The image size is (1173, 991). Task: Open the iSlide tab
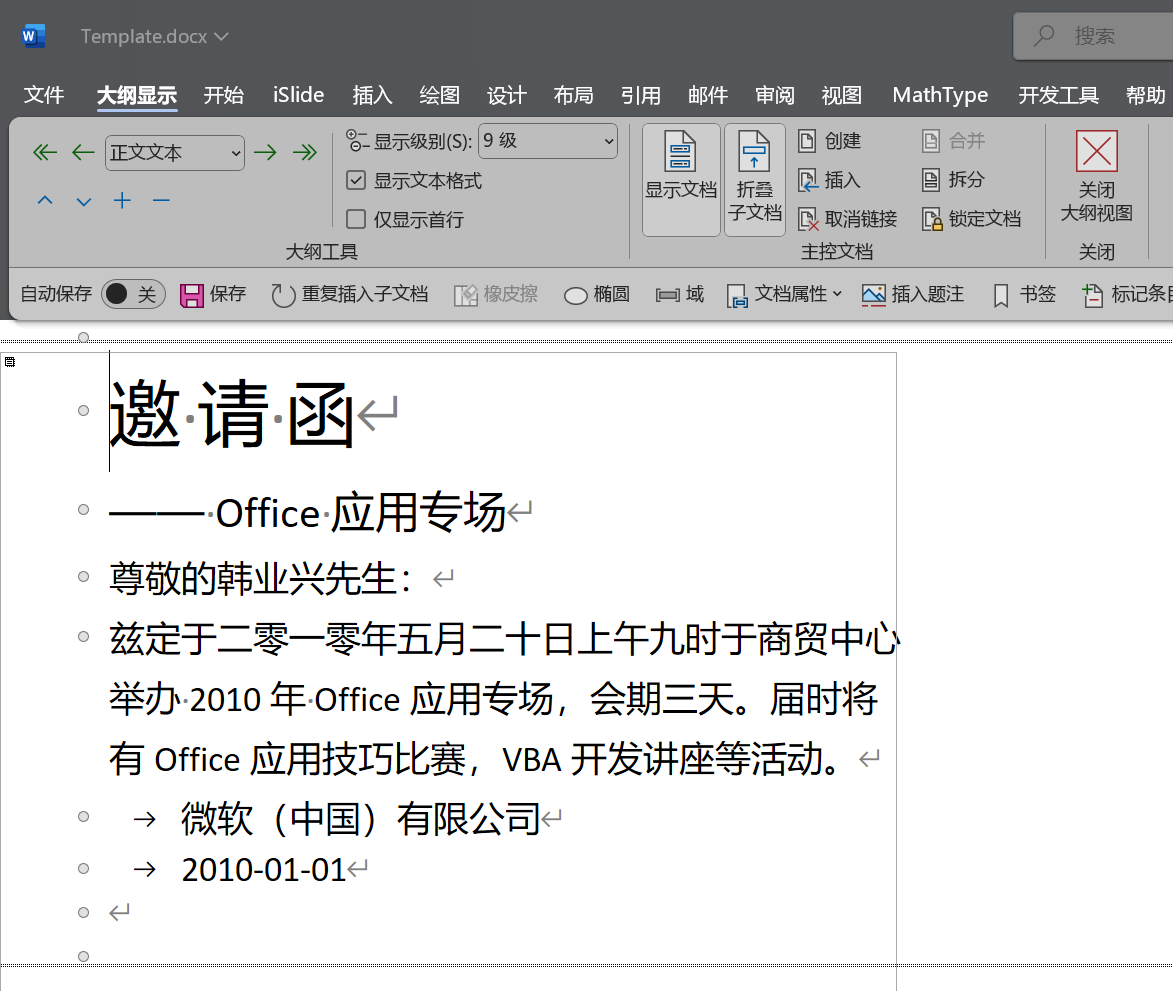pos(298,95)
